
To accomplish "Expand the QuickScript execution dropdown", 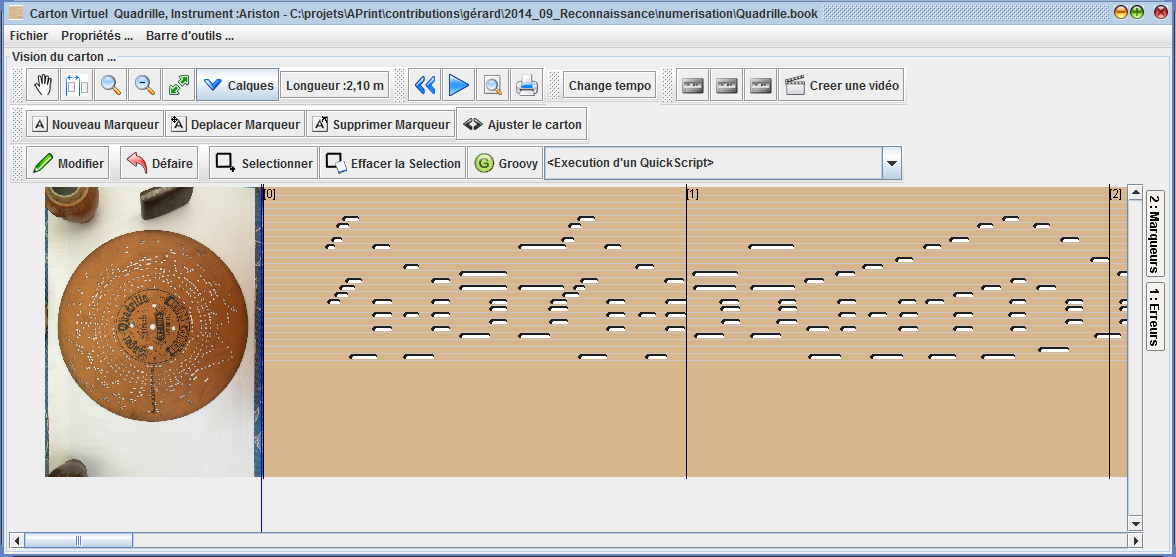I will (891, 163).
